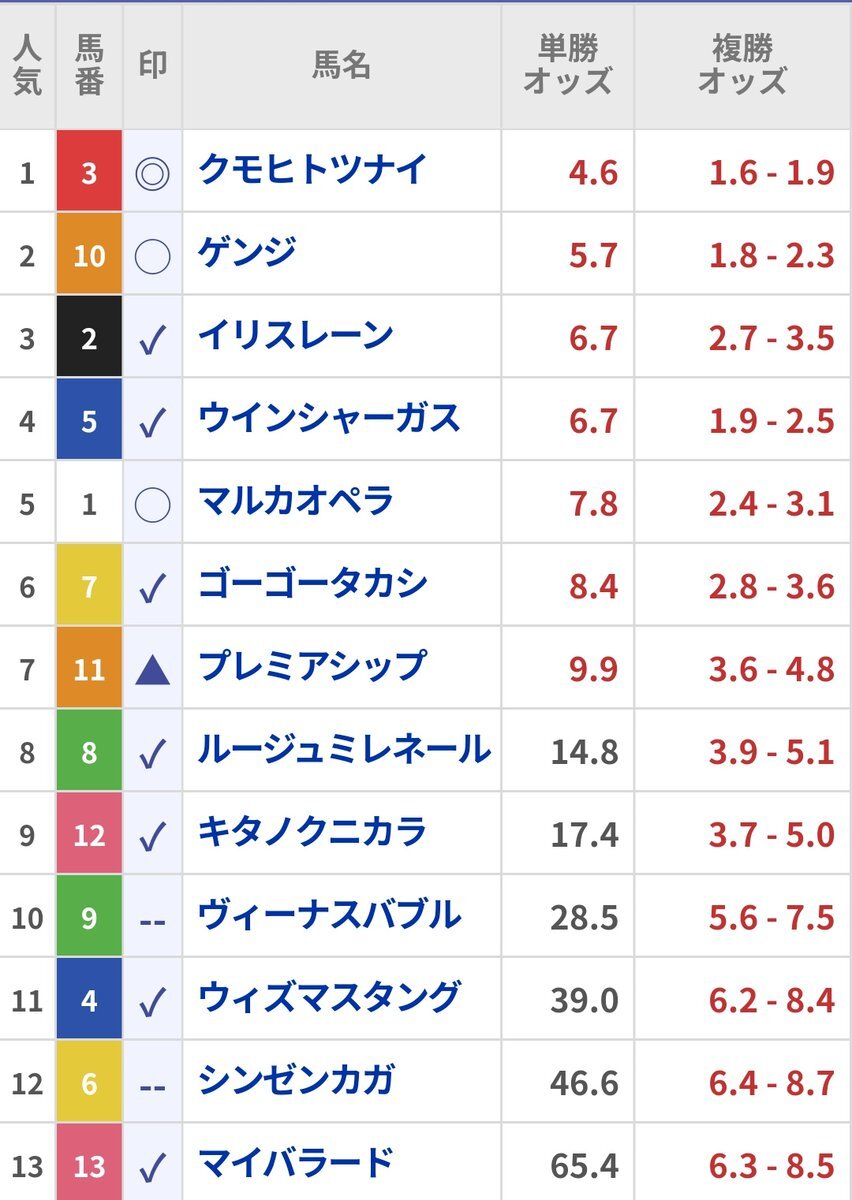Click the triangle mark for プレミアシップ

[152, 670]
